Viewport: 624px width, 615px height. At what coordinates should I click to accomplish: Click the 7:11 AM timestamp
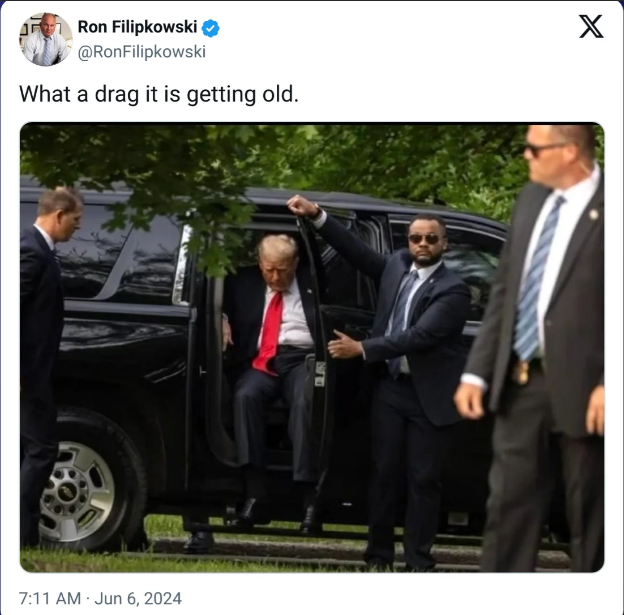pyautogui.click(x=50, y=598)
